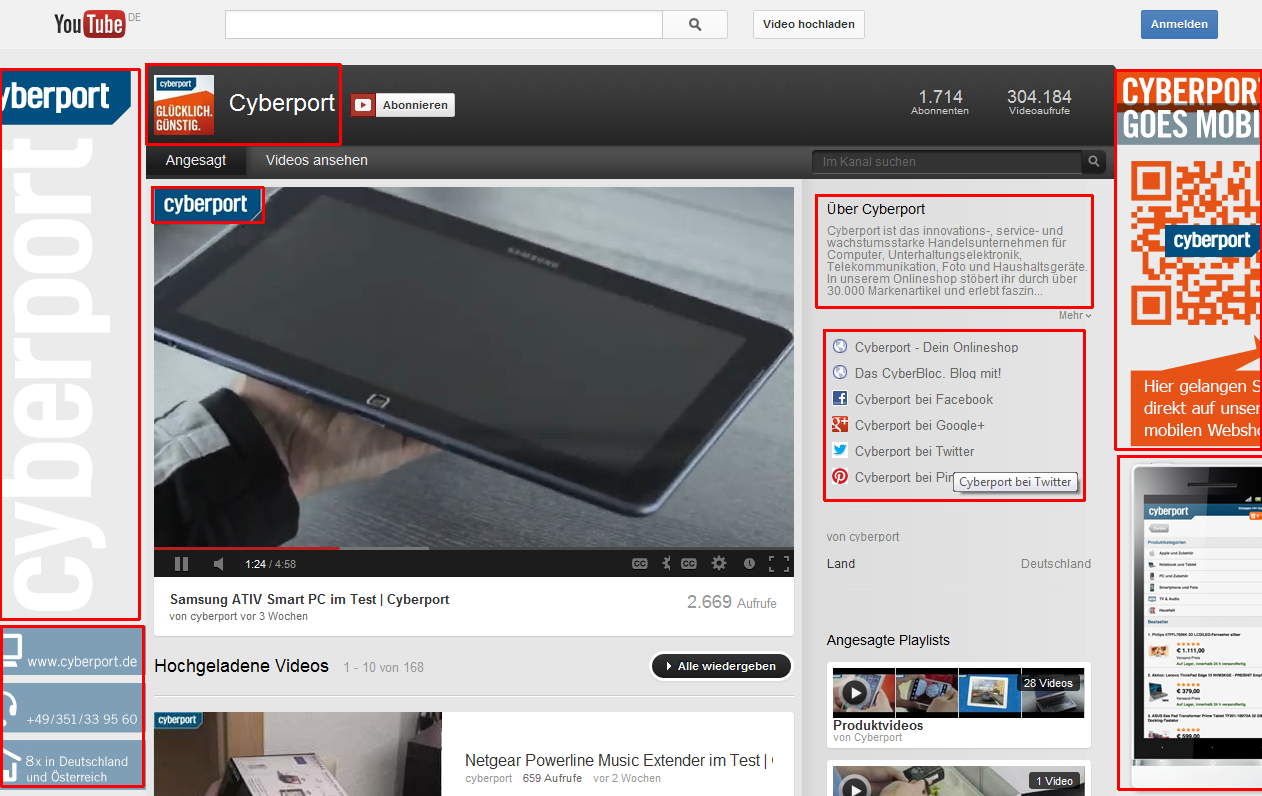Viewport: 1262px width, 796px height.
Task: Click the Cyberport channel name in header
Action: tap(282, 104)
